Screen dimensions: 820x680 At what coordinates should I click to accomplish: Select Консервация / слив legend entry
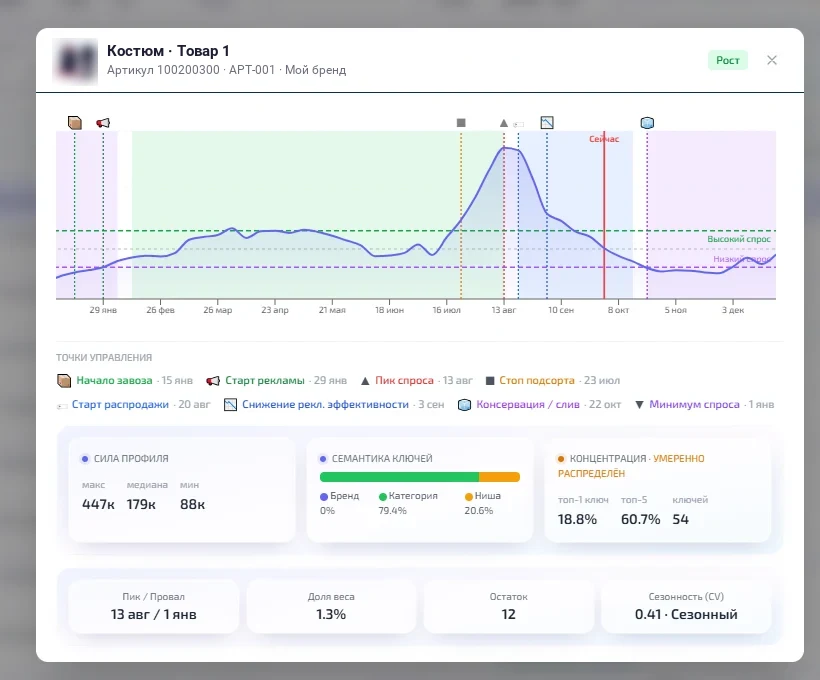point(539,405)
